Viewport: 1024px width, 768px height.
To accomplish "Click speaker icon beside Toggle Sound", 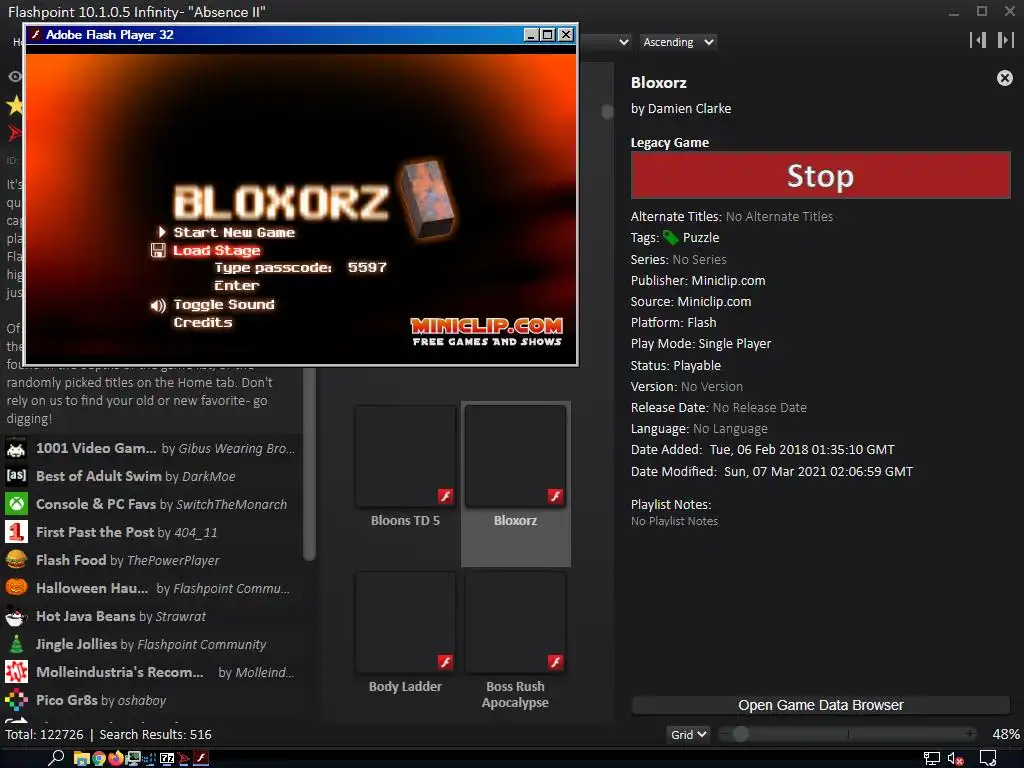I will (157, 305).
